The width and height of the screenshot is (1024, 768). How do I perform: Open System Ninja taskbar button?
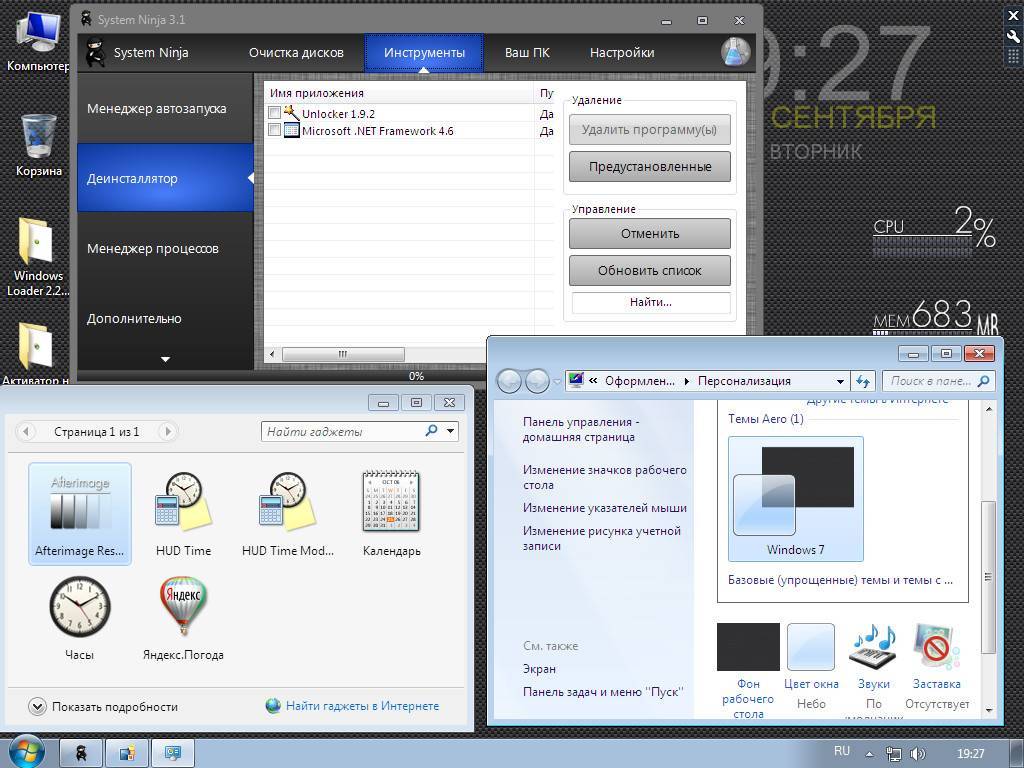pyautogui.click(x=81, y=754)
